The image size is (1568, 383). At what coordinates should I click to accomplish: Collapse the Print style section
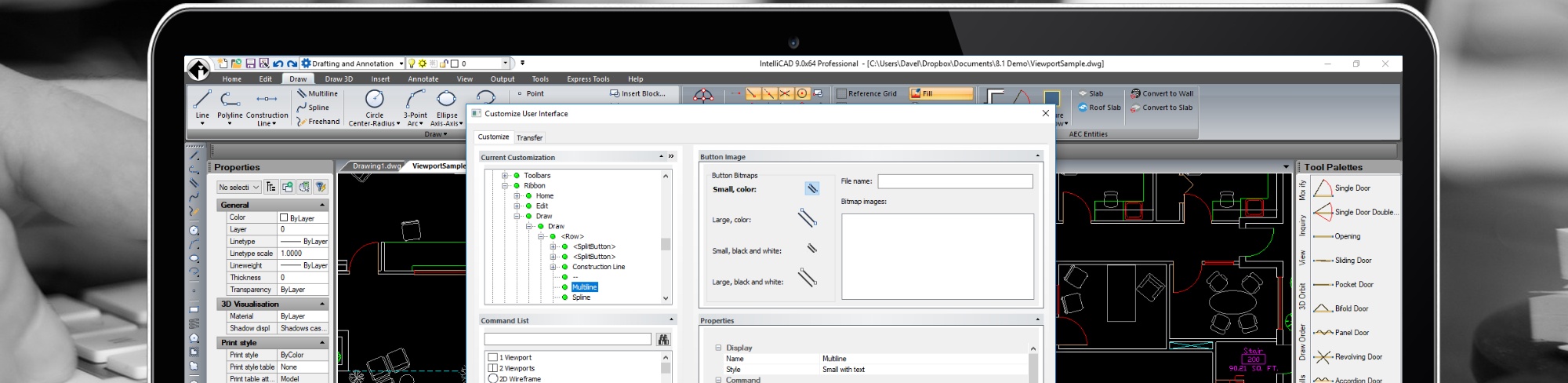point(321,343)
